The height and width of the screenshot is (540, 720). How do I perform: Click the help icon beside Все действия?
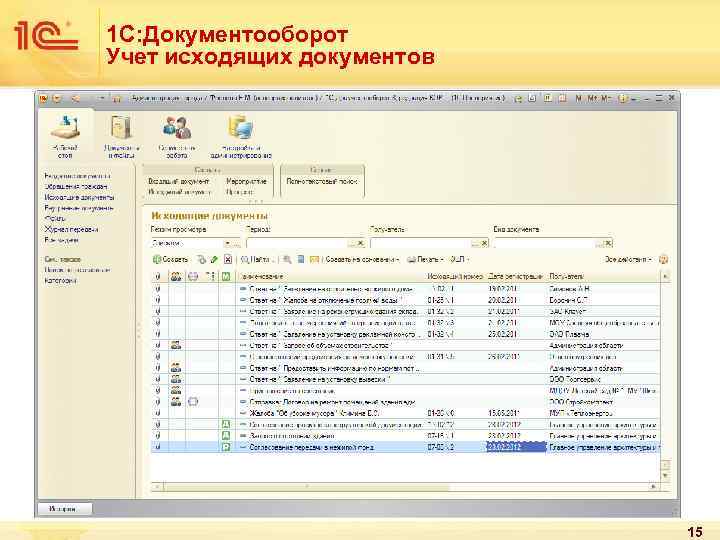[x=663, y=259]
